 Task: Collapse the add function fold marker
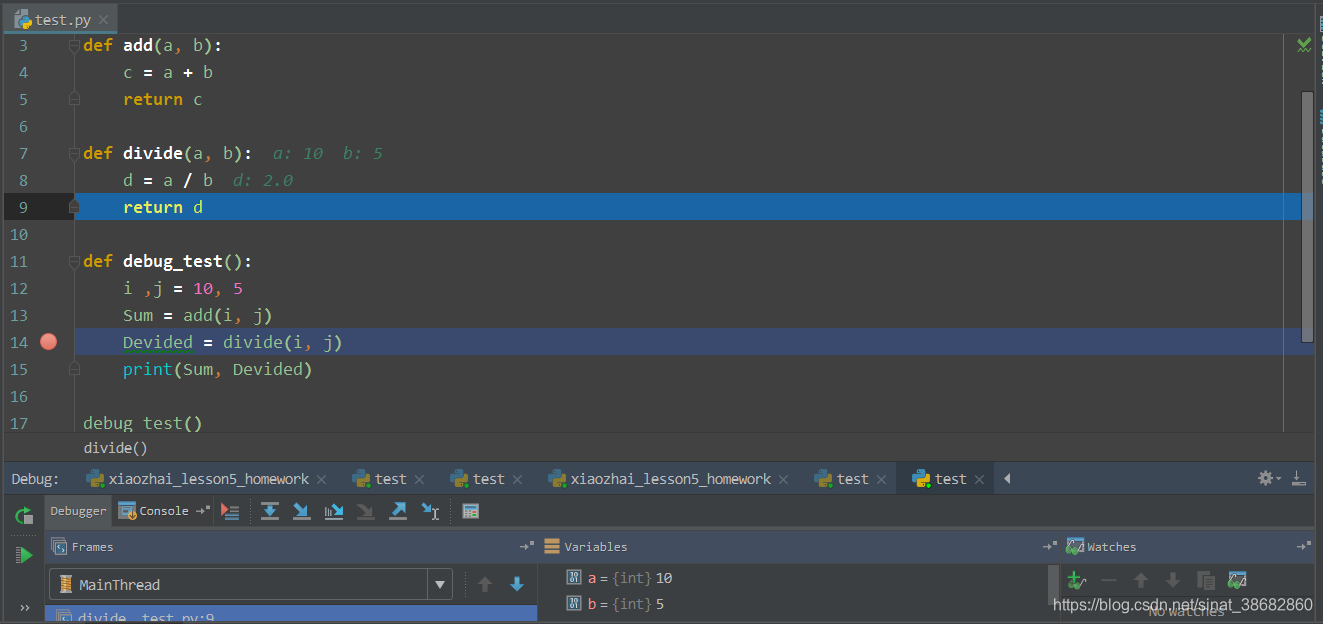click(74, 45)
